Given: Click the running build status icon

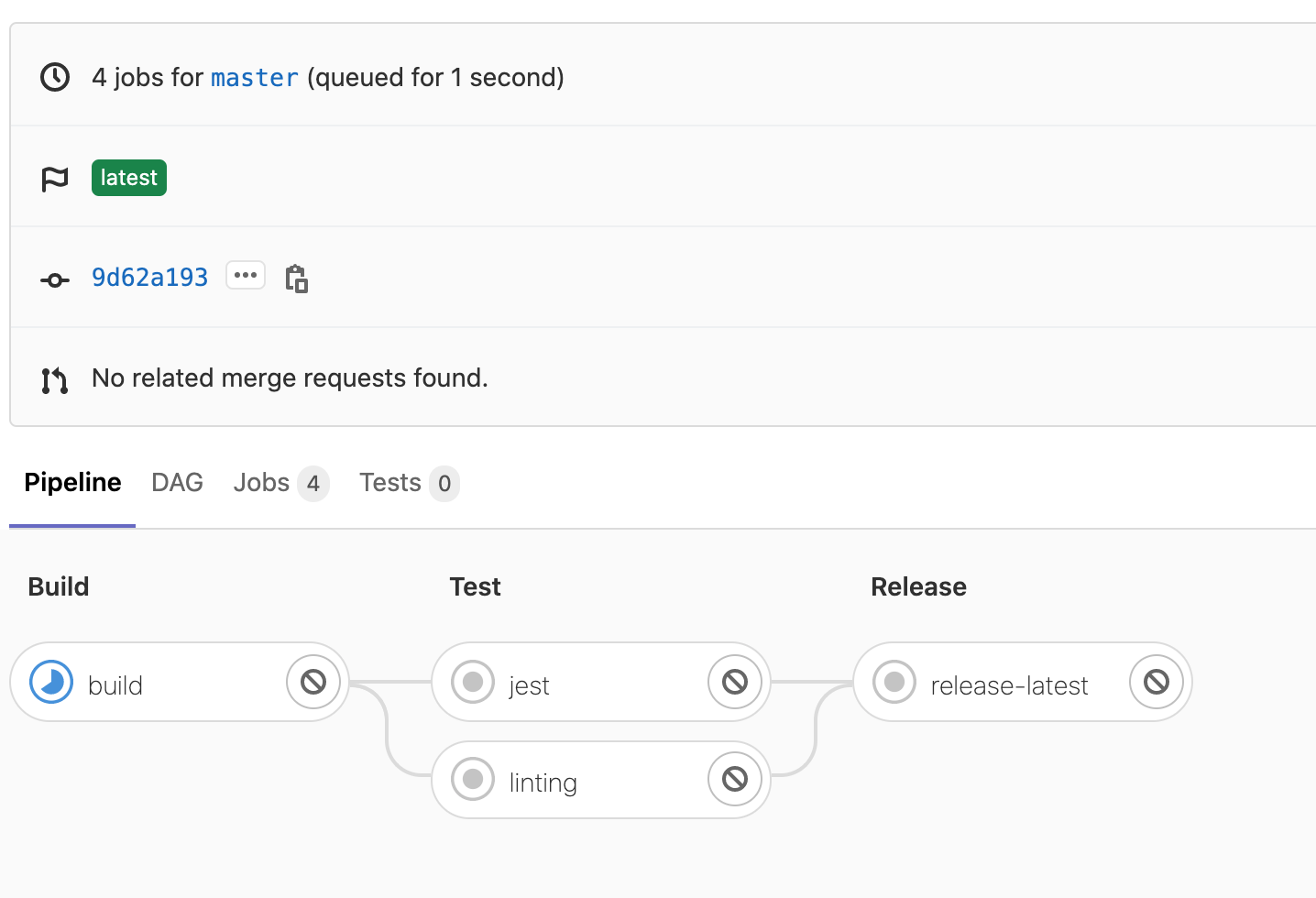Looking at the screenshot, I should tap(51, 683).
